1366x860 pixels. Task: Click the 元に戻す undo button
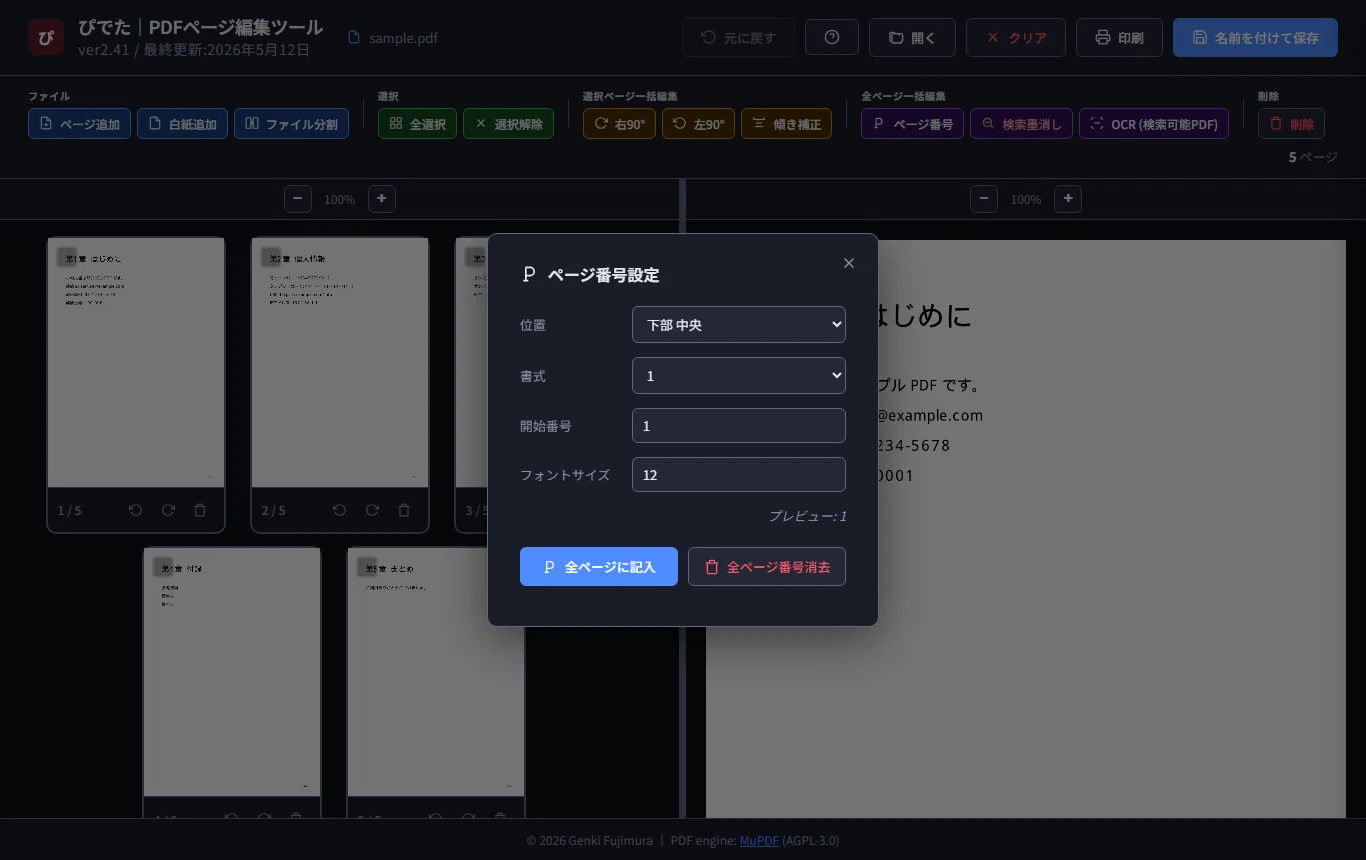coord(738,37)
